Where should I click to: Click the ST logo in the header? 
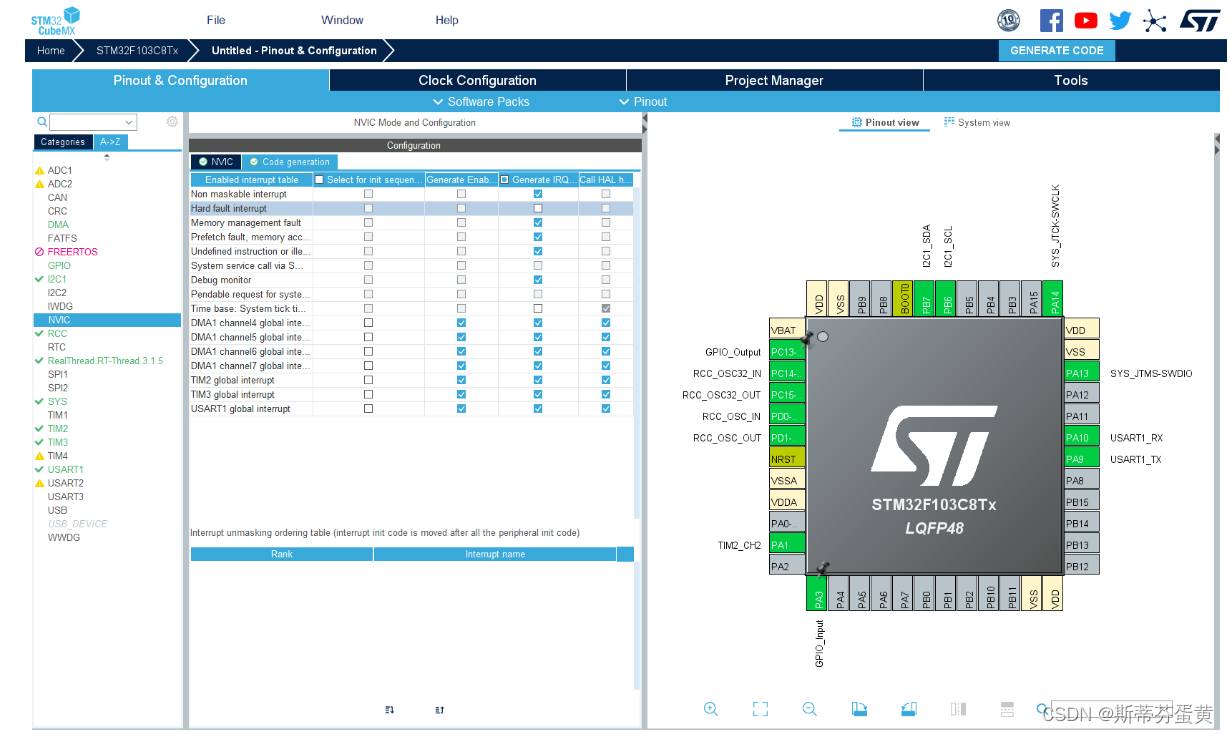[1199, 20]
